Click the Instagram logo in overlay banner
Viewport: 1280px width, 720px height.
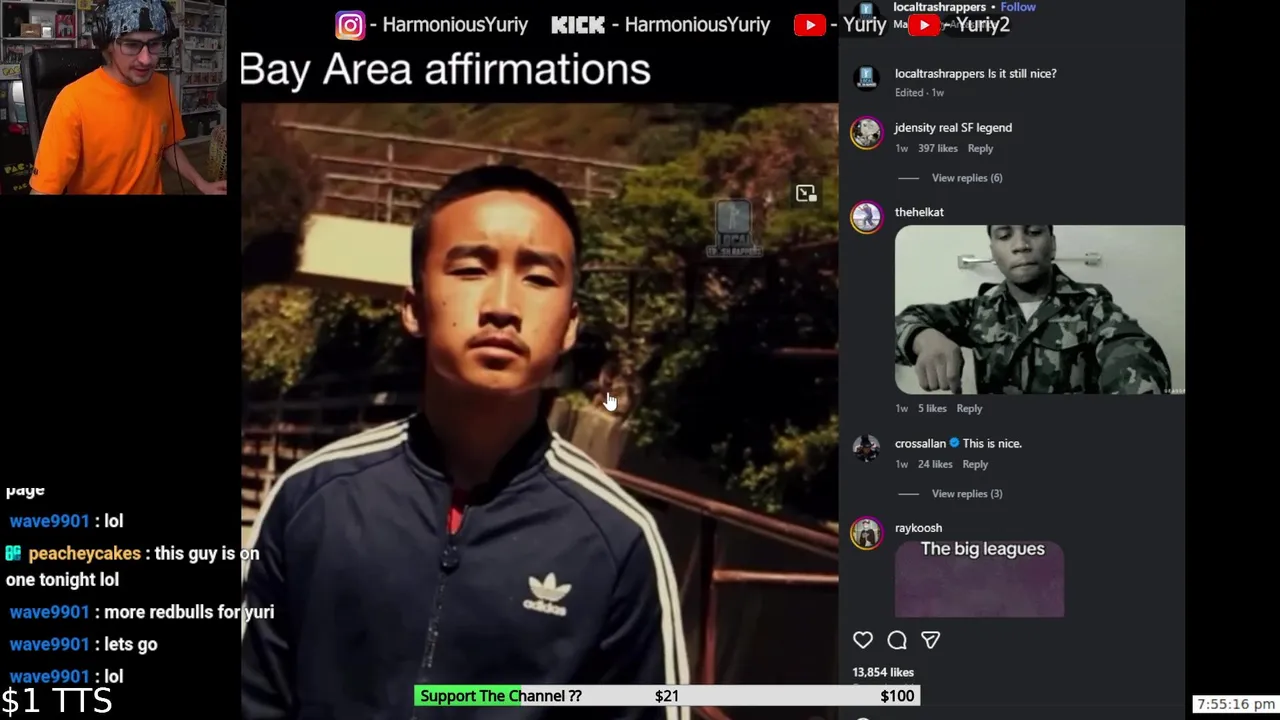(x=350, y=25)
